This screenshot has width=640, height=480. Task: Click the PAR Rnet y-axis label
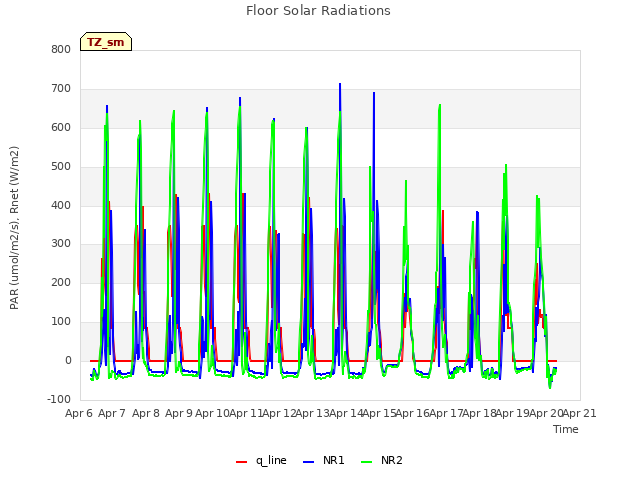[14, 228]
